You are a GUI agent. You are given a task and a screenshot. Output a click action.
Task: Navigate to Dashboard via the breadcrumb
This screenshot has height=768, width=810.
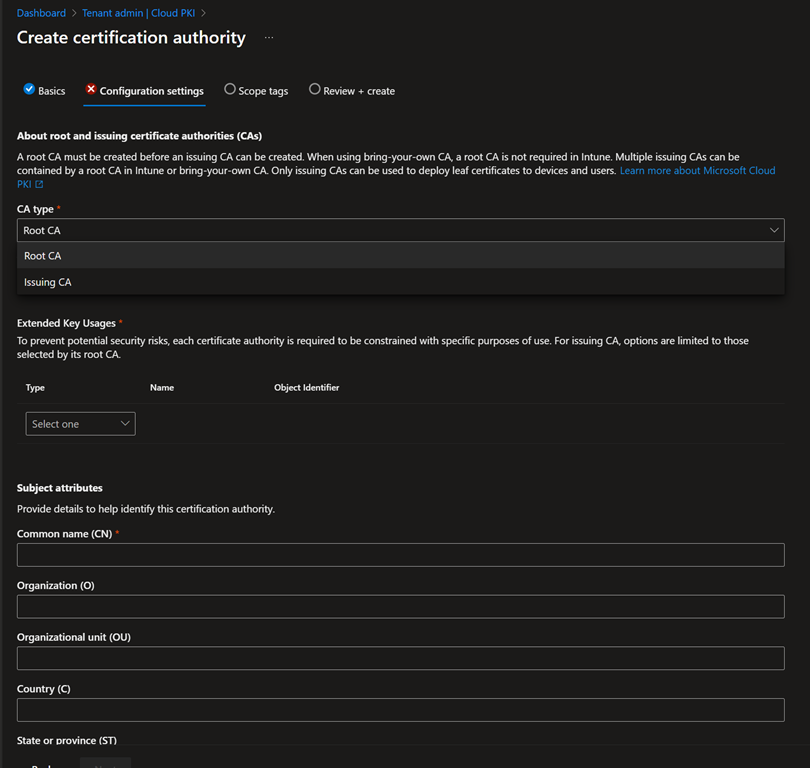[x=41, y=13]
